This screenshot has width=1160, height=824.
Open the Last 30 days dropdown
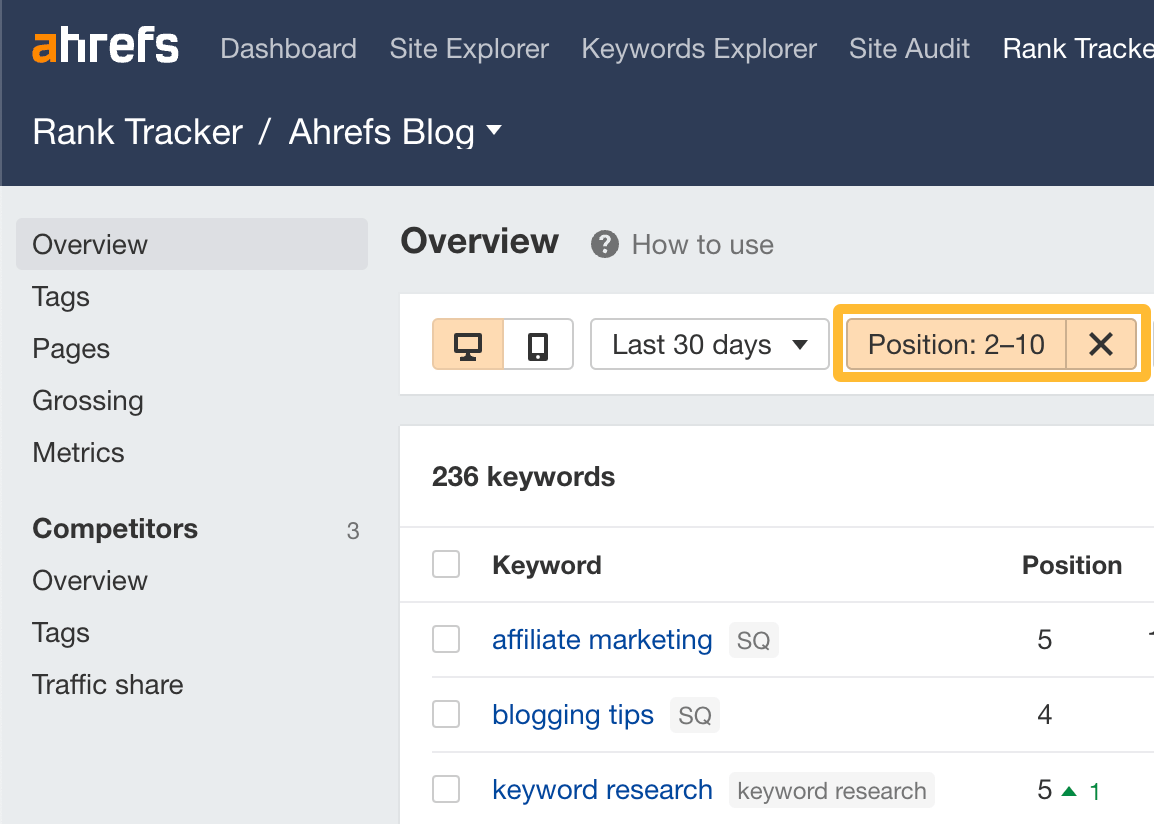709,344
